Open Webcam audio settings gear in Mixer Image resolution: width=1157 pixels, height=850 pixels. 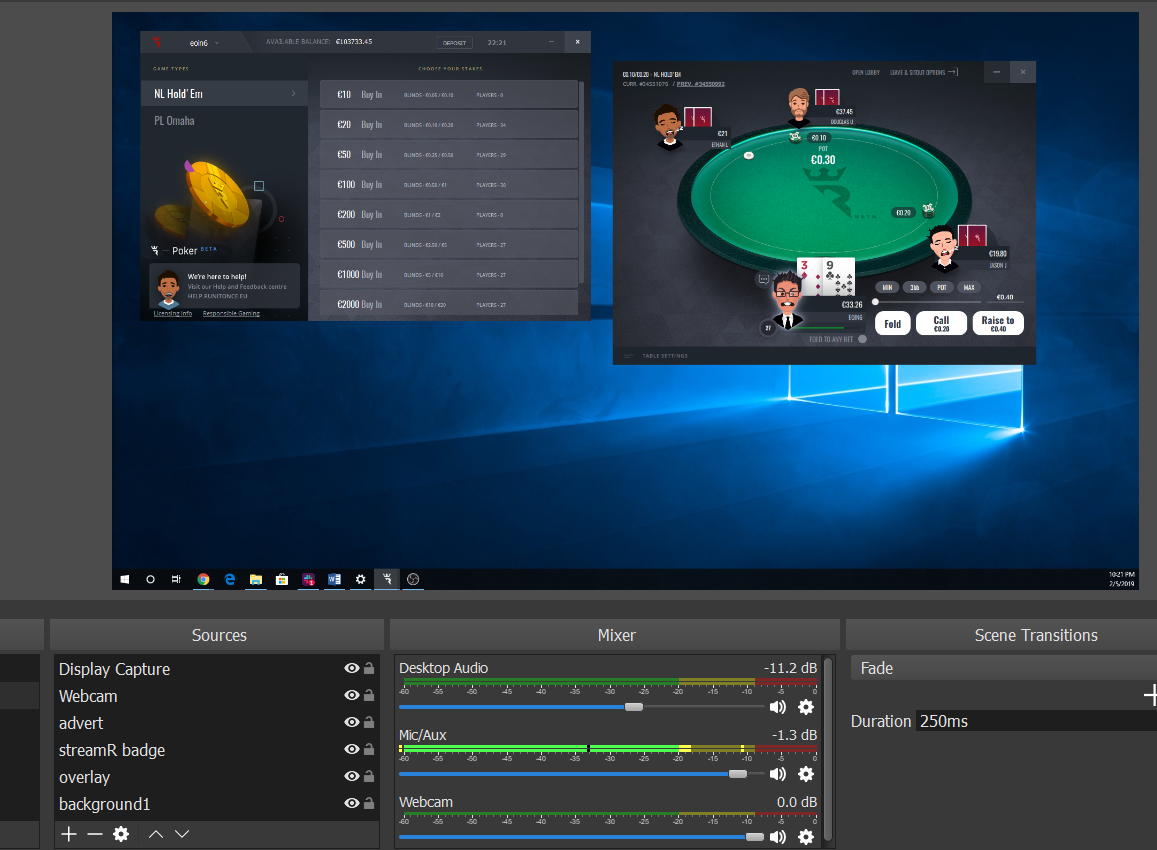(x=806, y=837)
